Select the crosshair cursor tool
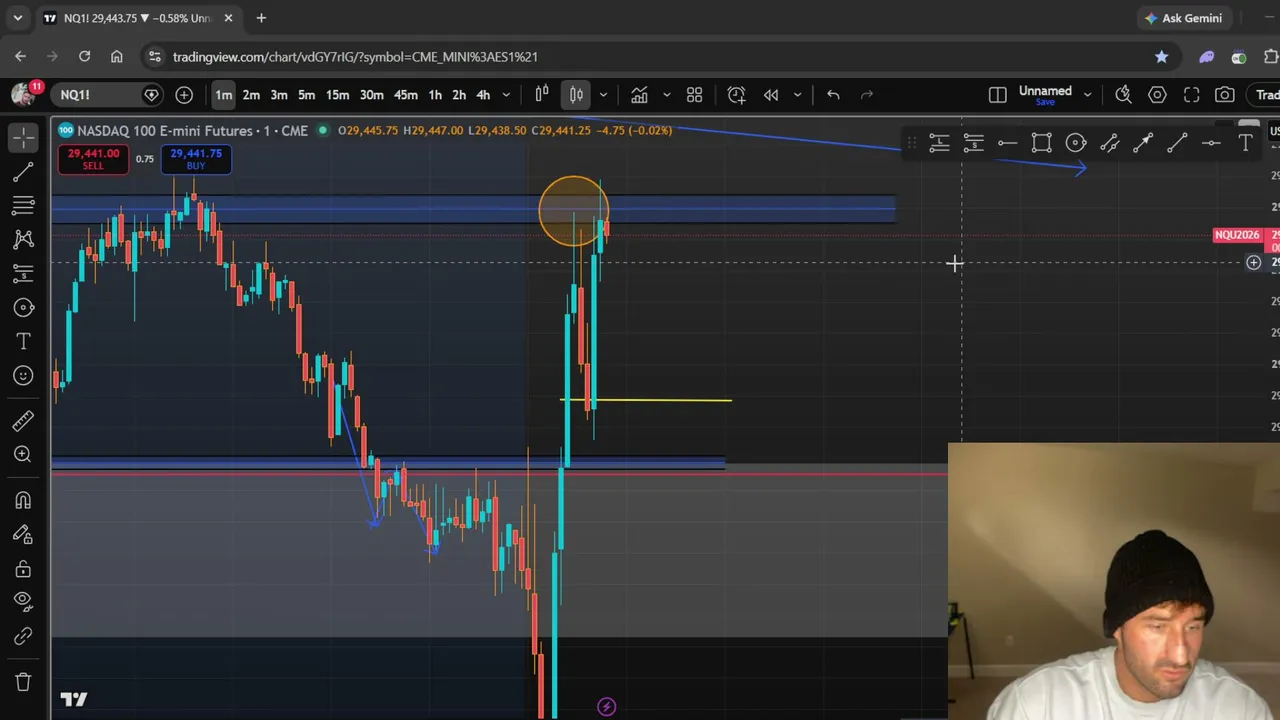This screenshot has height=720, width=1280. pos(23,138)
